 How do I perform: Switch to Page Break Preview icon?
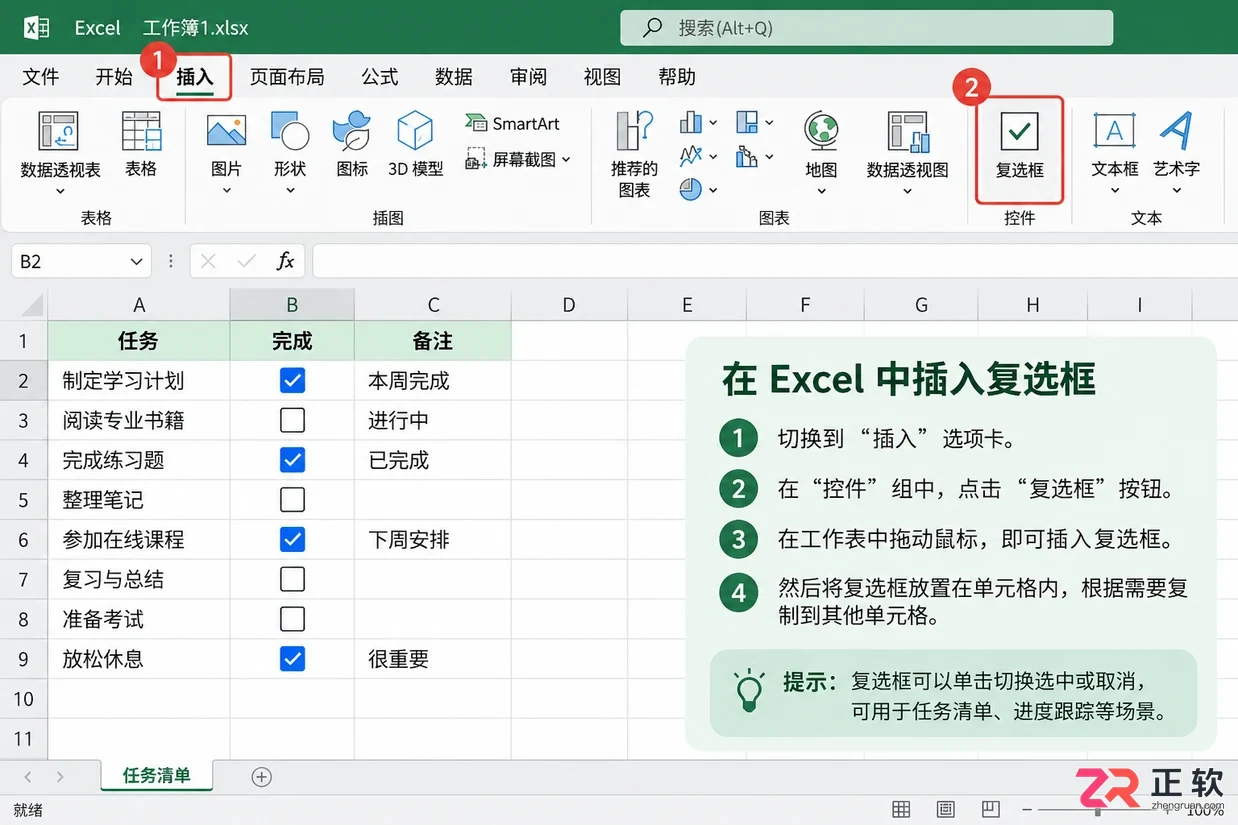click(x=989, y=809)
